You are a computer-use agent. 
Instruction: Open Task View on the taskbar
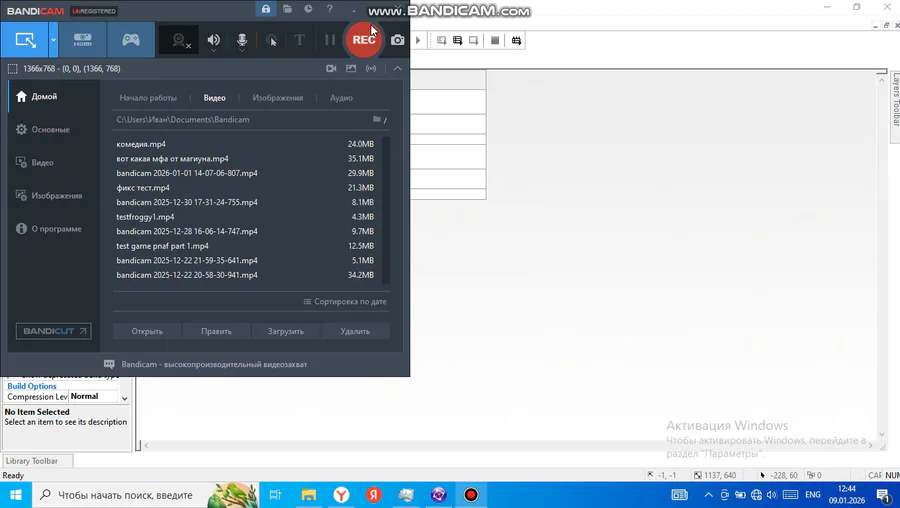click(x=276, y=495)
